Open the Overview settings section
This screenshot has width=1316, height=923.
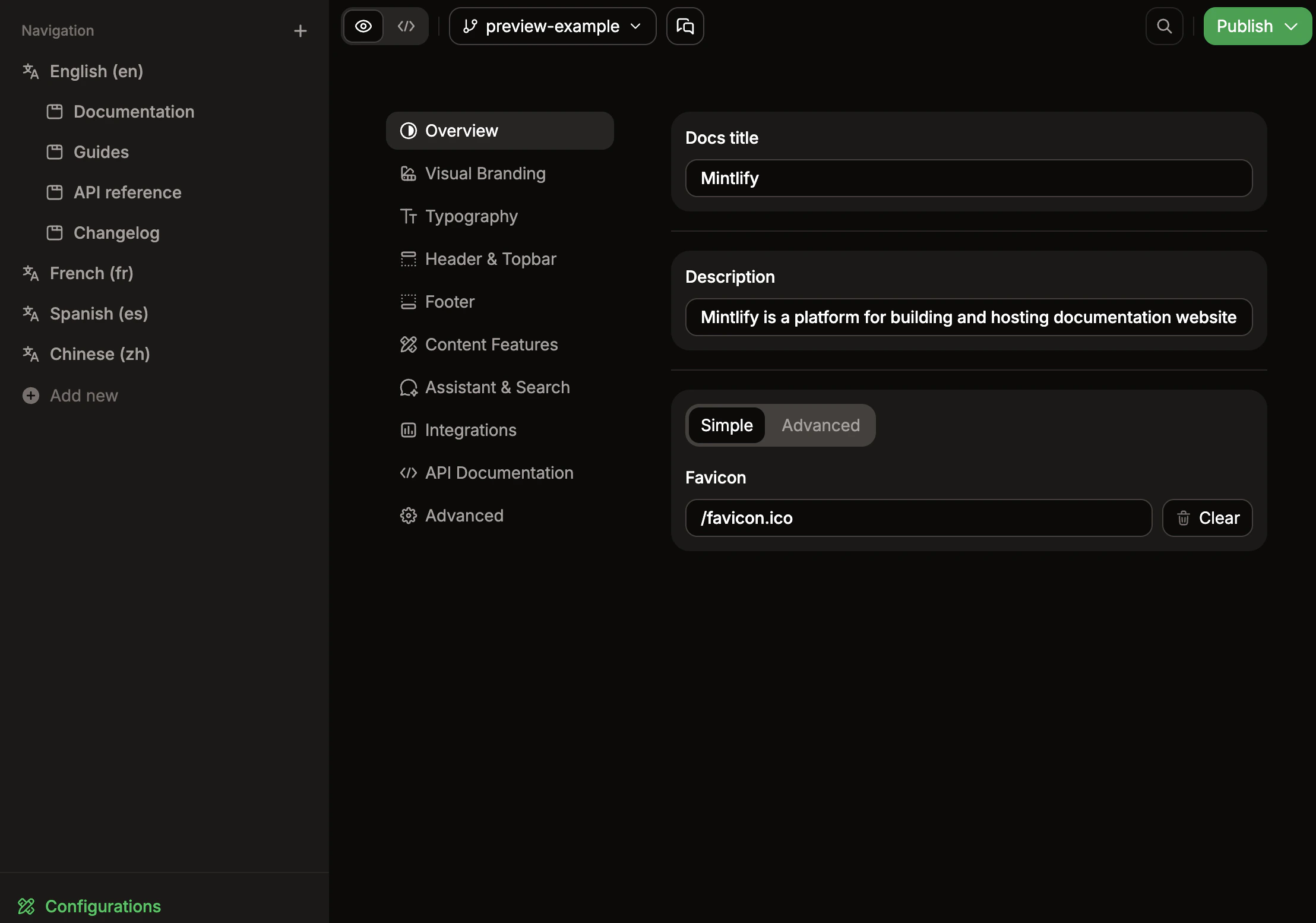[x=500, y=131]
